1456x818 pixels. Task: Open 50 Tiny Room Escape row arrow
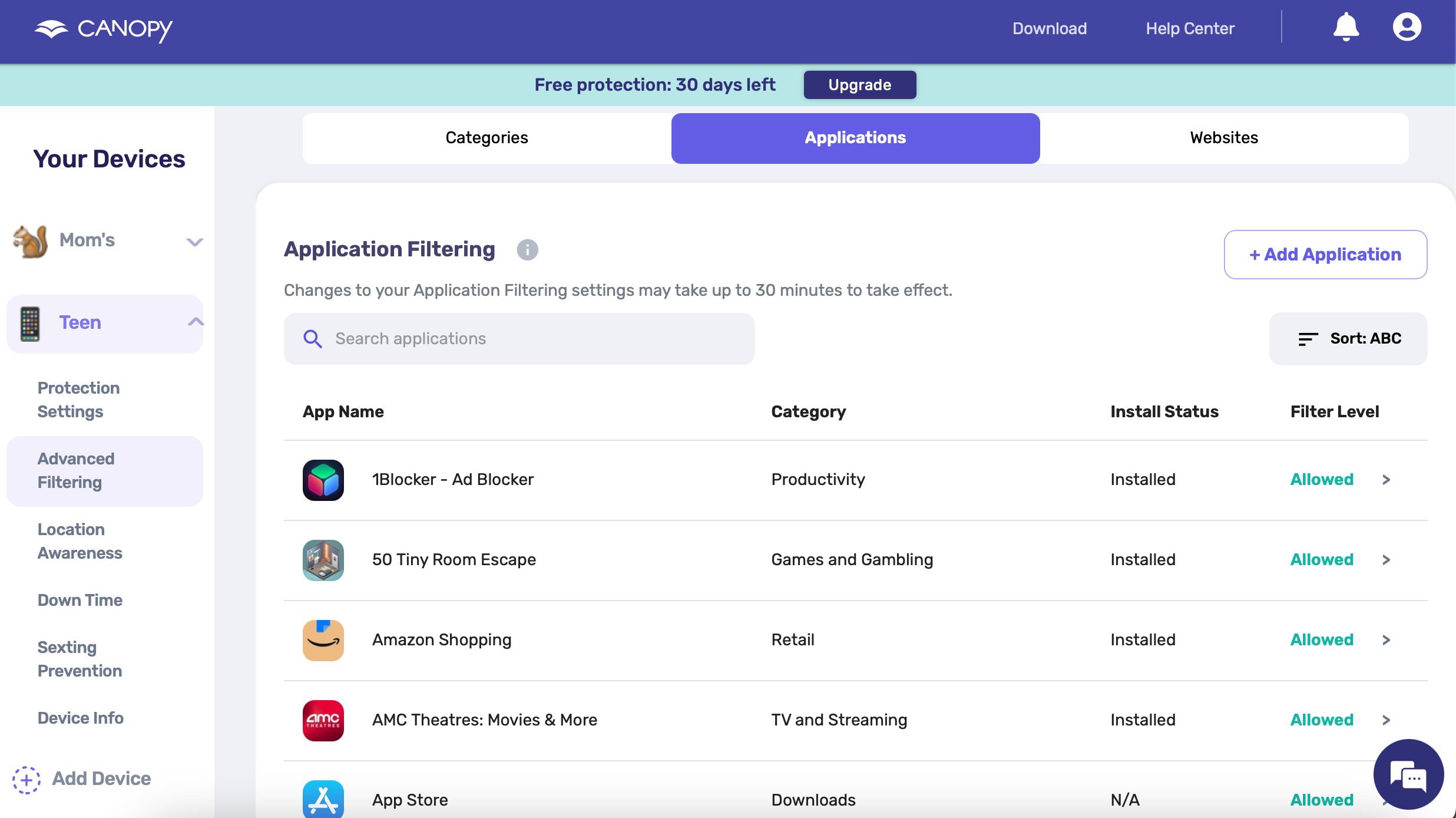1386,560
